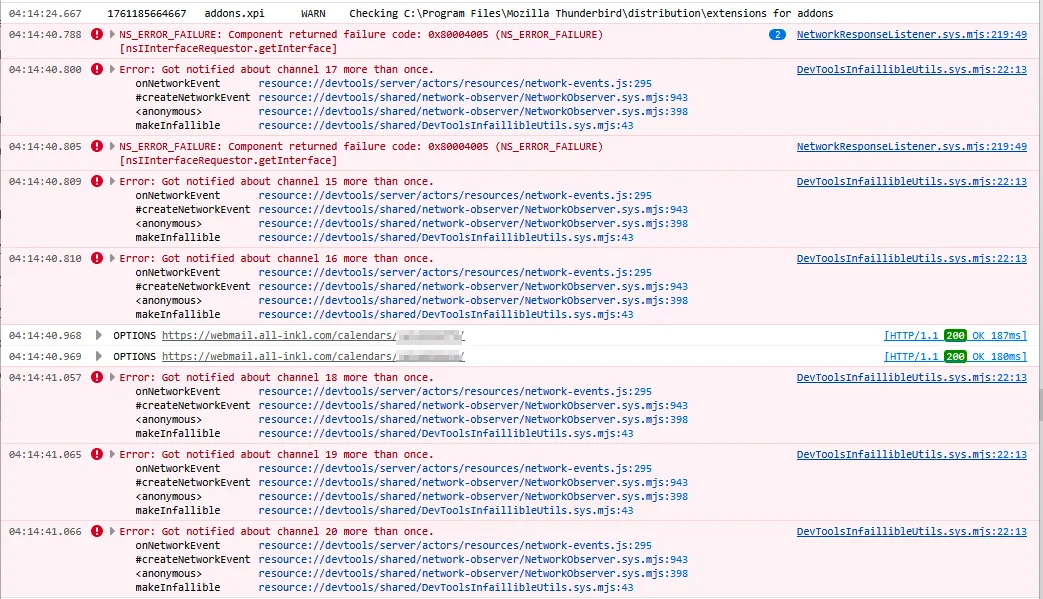This screenshot has height=599, width=1043.
Task: Open DevToolsInfaillibleUtils.sys.mjs:22:13 link for channel 16
Action: [x=911, y=259]
